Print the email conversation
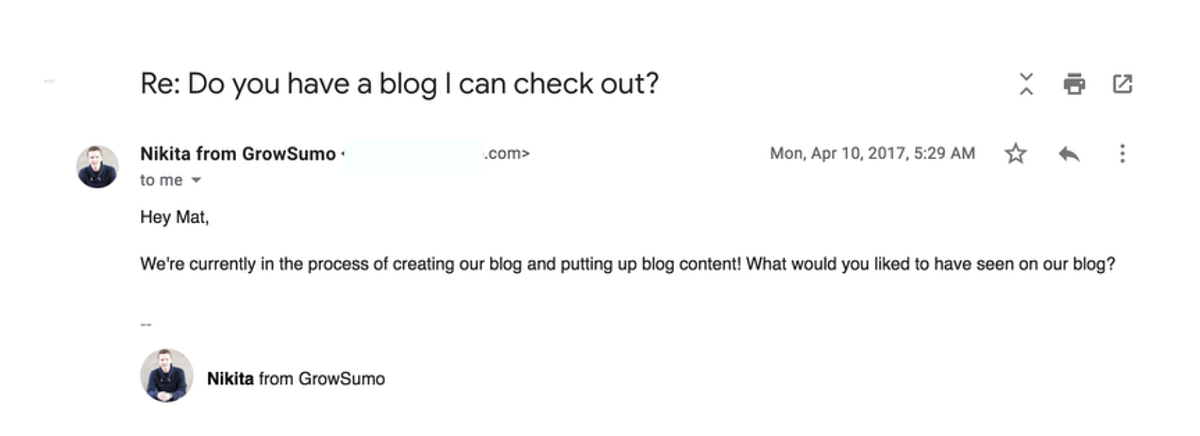 coord(1074,84)
